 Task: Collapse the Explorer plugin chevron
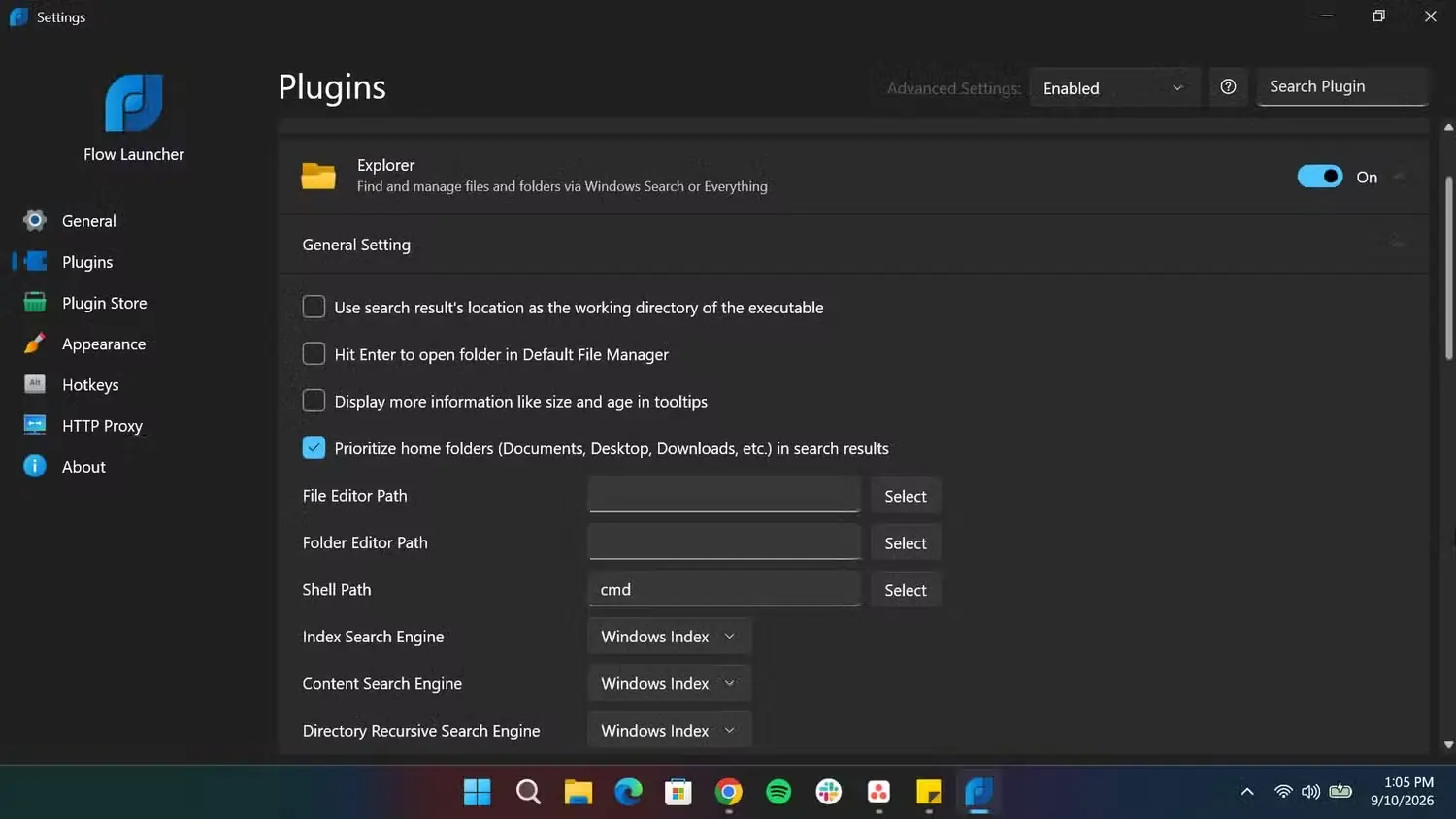click(1399, 177)
